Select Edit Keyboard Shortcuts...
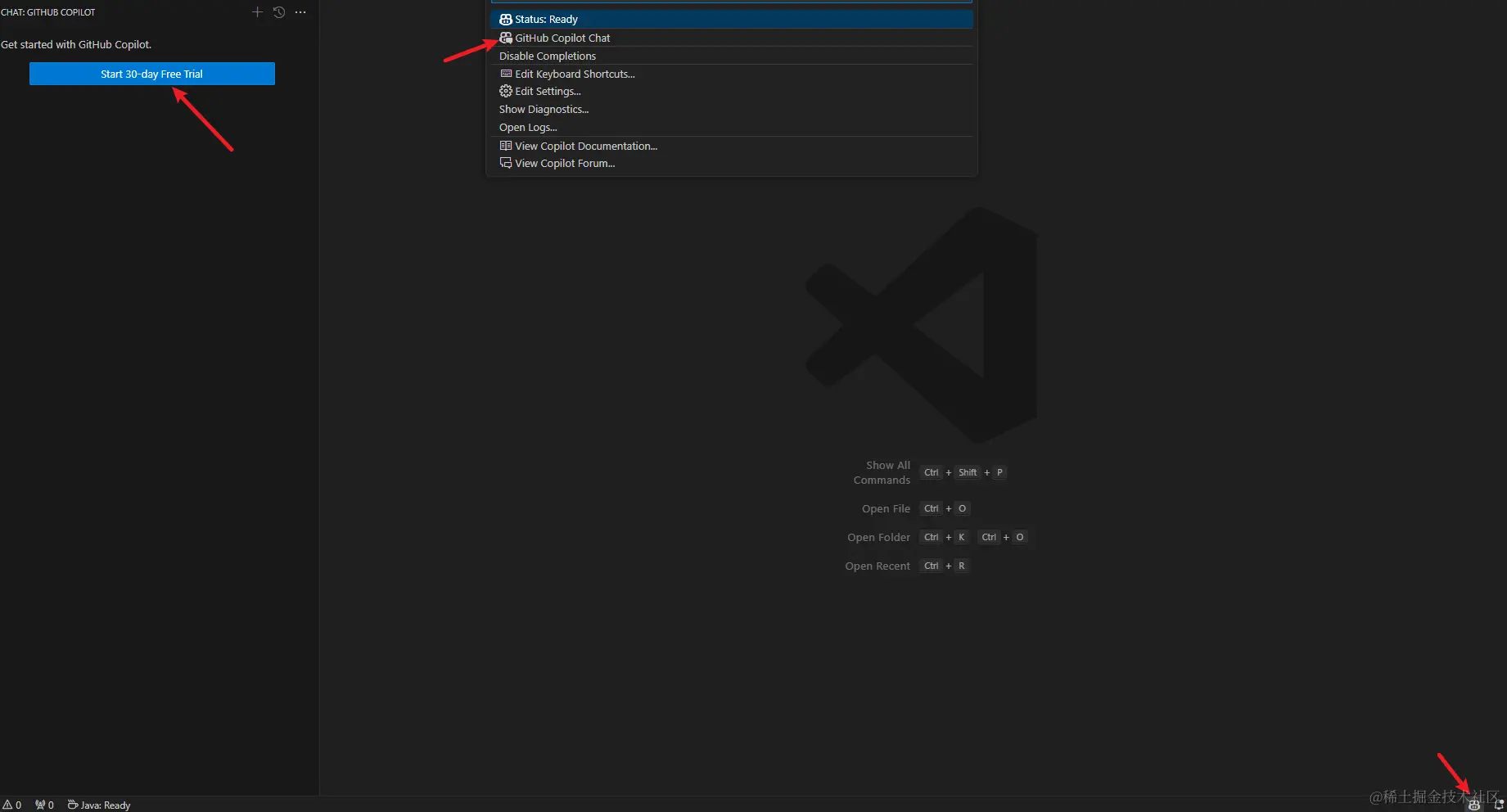 (732, 74)
